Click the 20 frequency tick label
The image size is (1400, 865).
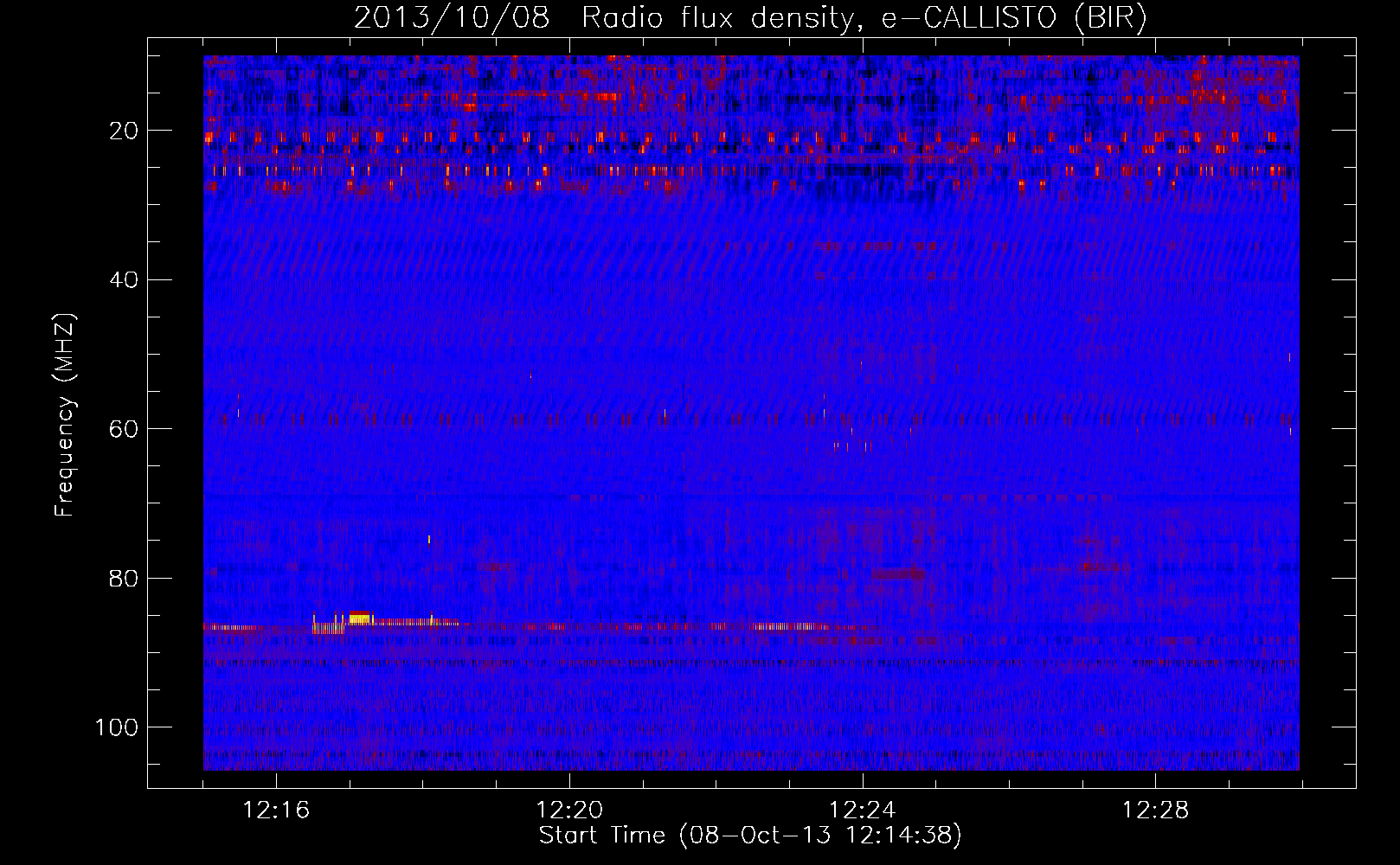[125, 131]
